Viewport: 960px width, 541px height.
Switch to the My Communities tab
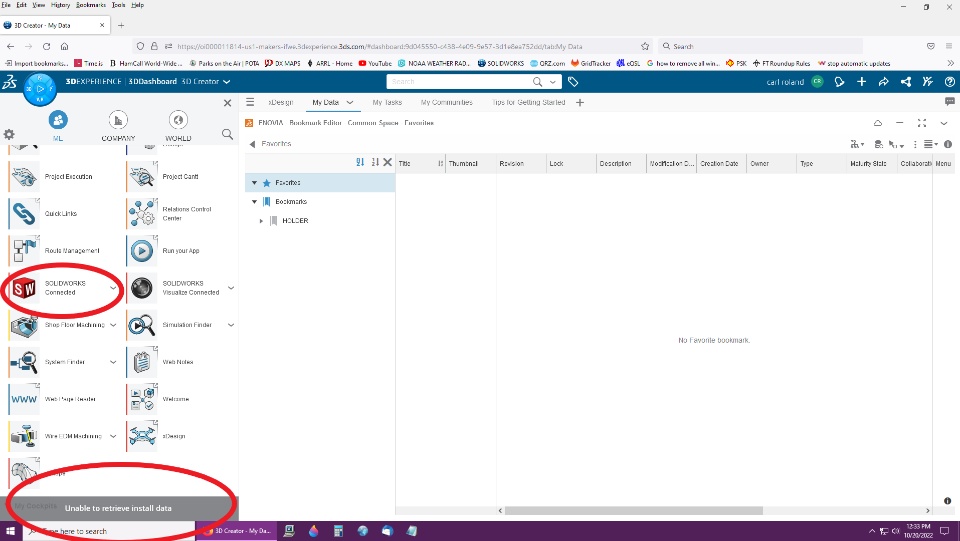tap(446, 102)
